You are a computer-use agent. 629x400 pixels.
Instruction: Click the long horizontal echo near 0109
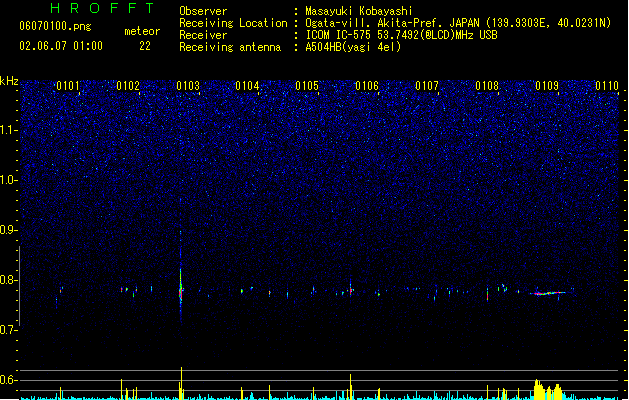pos(547,293)
